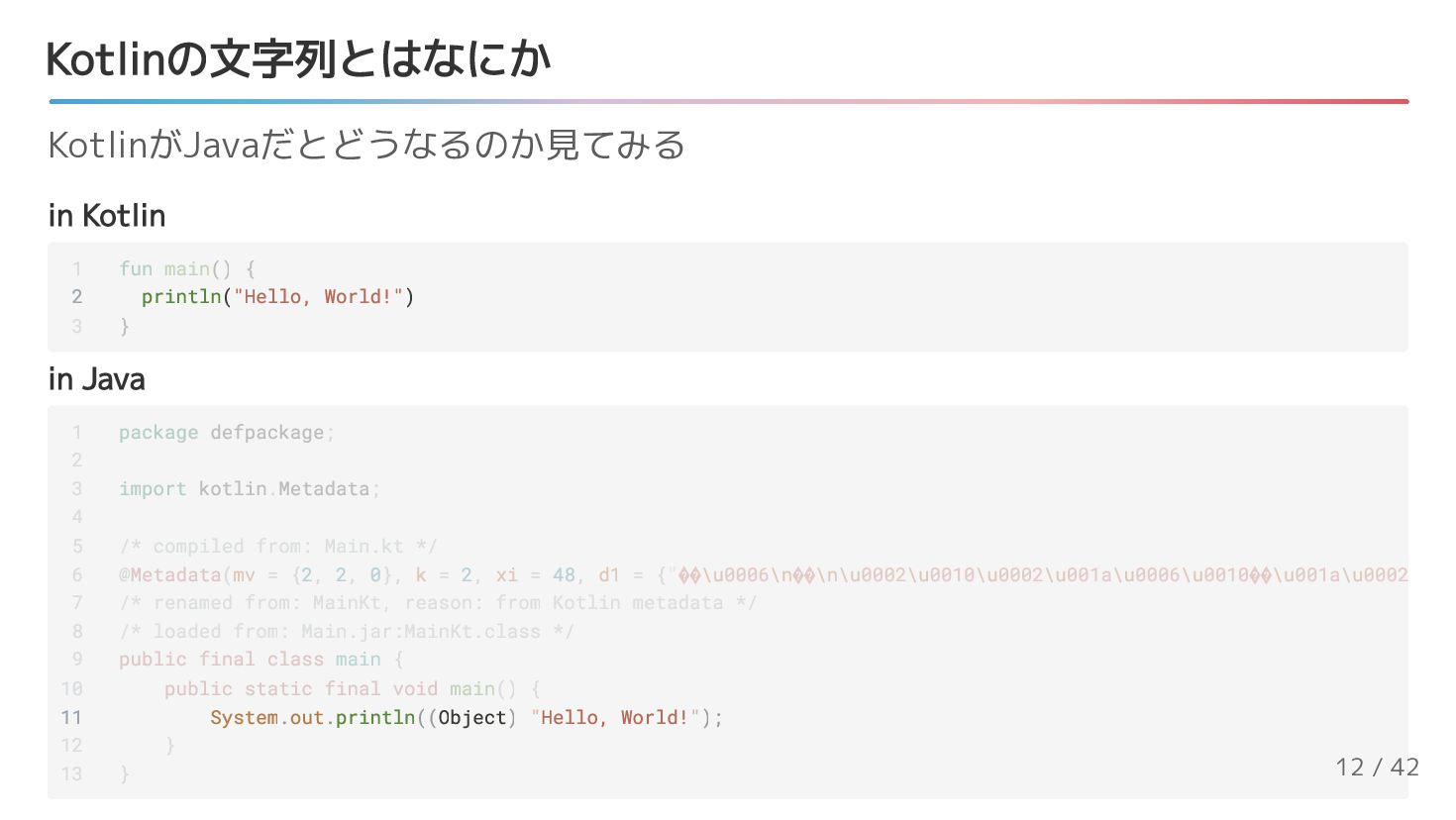The height and width of the screenshot is (820, 1456).
Task: Click the slide counter "12 / 42"
Action: pos(1377,767)
